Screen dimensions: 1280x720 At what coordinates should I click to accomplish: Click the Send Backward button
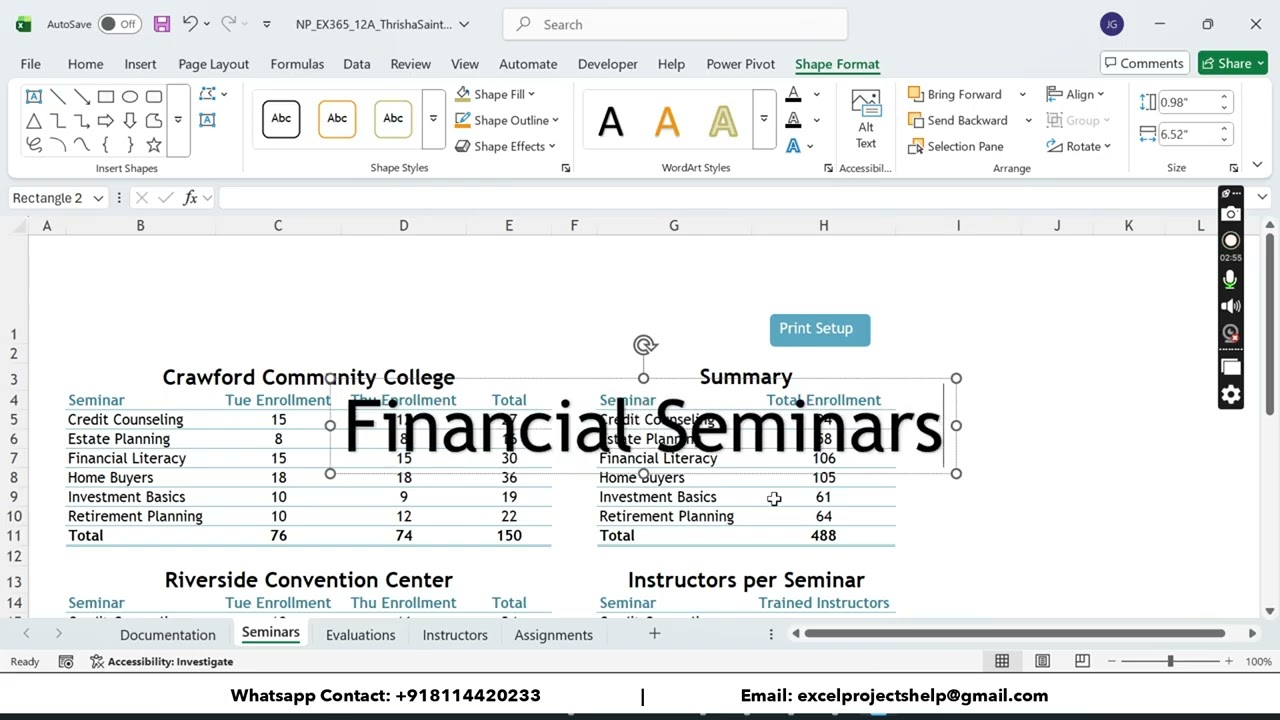tap(957, 120)
